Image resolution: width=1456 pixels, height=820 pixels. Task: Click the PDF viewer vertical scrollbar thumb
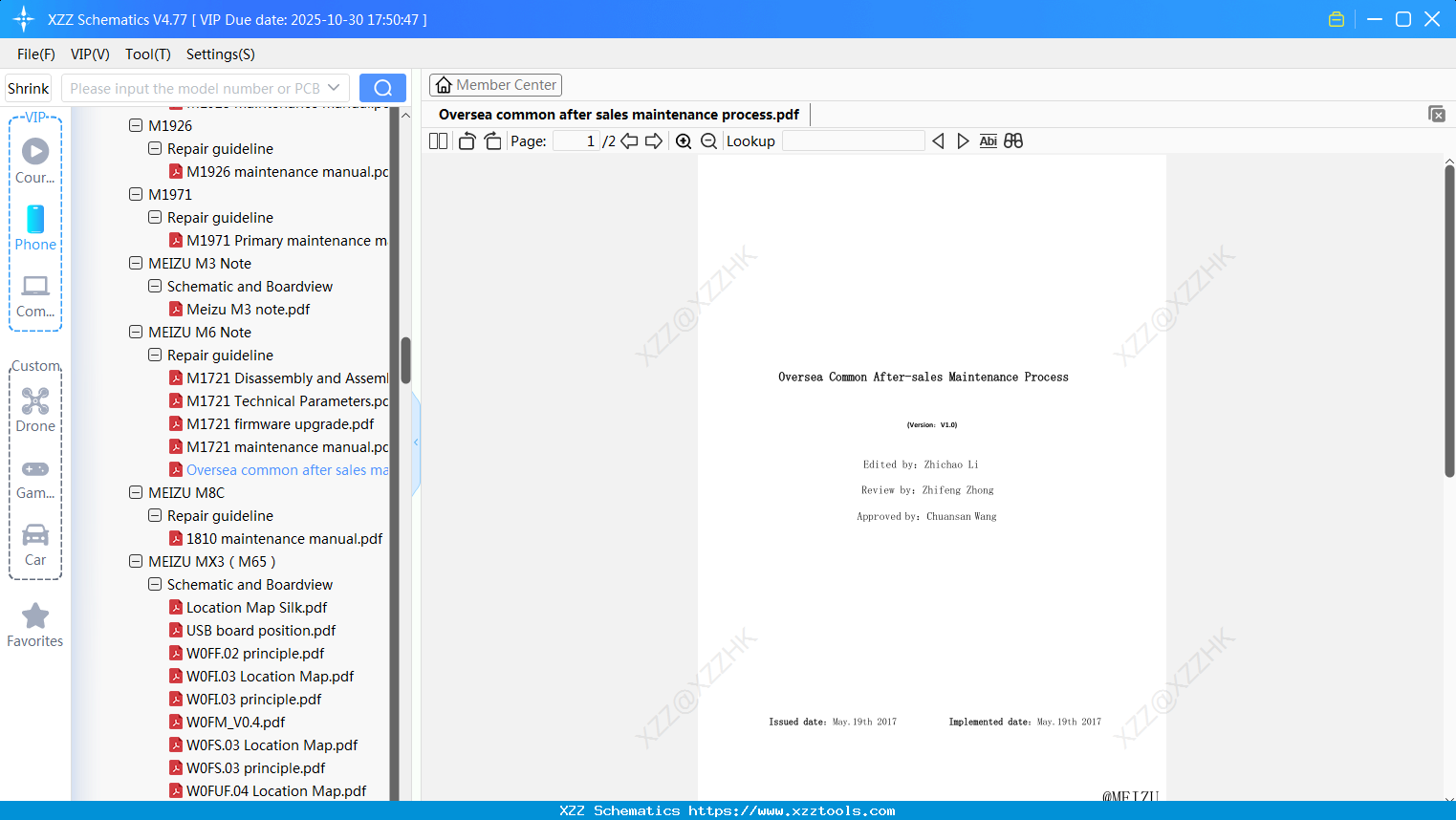click(x=1449, y=320)
